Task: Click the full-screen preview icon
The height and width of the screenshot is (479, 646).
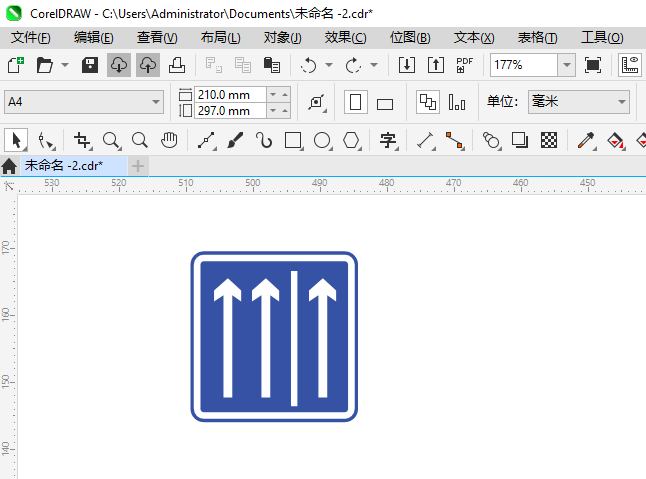Action: point(593,65)
